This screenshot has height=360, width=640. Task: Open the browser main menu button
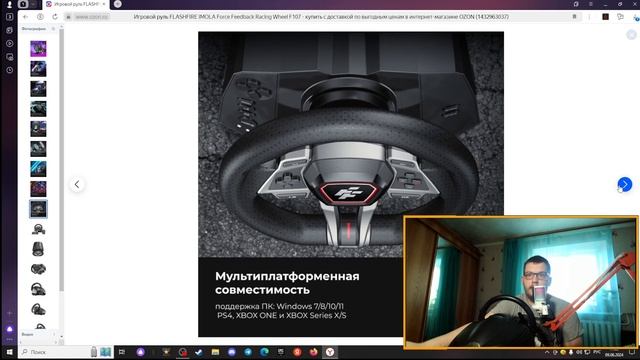[591, 4]
